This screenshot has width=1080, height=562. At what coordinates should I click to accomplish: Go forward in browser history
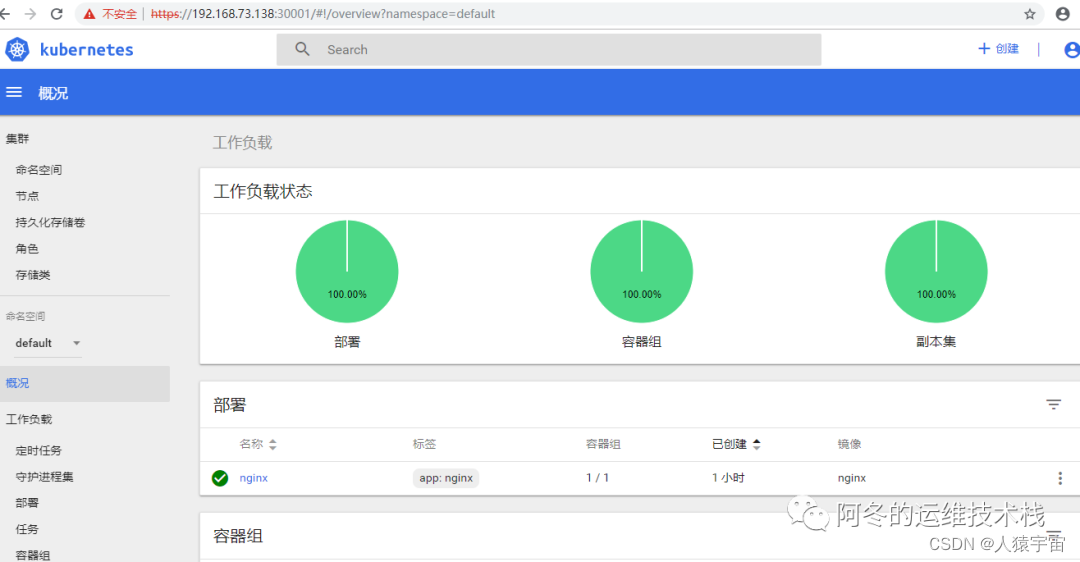30,14
